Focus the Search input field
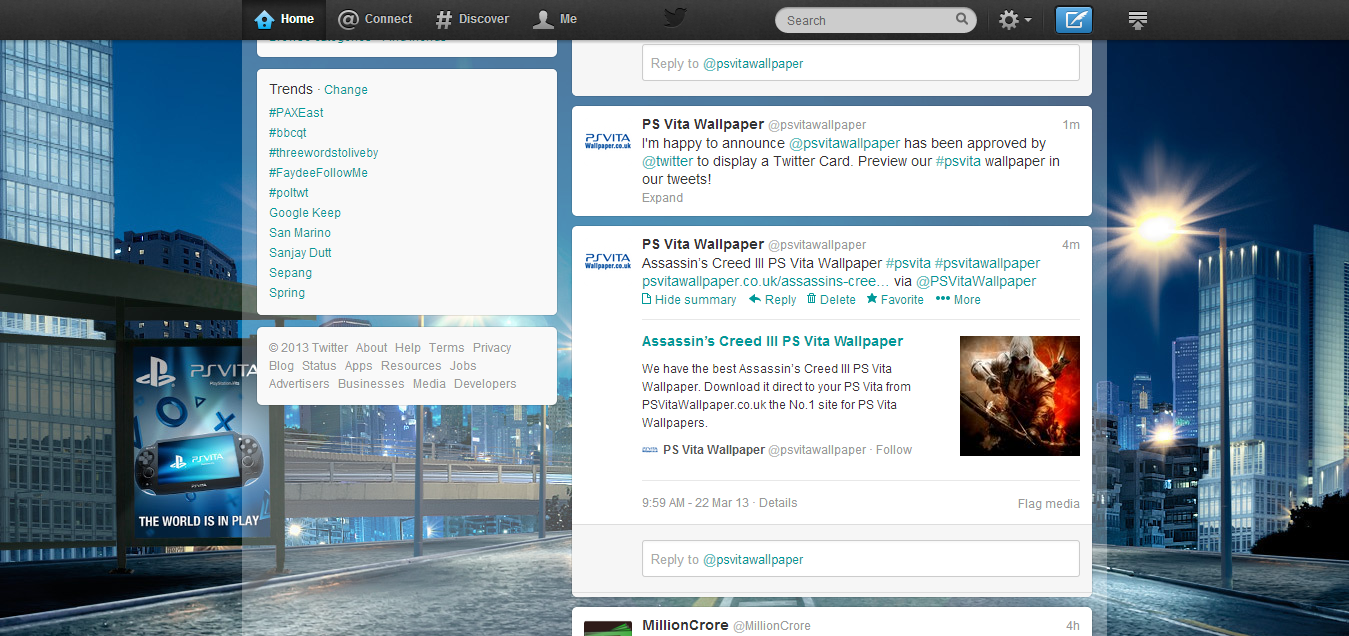This screenshot has width=1349, height=636. (876, 20)
